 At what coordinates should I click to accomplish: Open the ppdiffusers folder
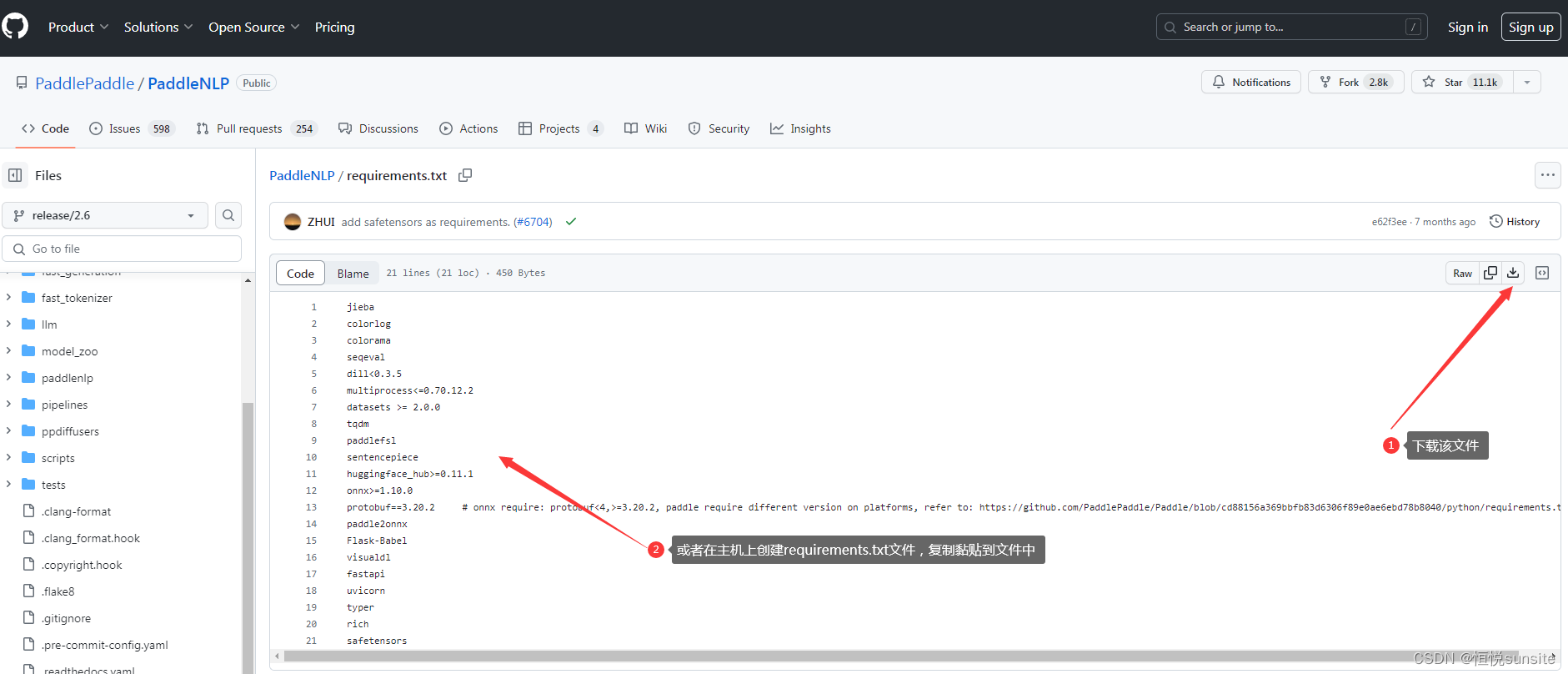(x=70, y=431)
